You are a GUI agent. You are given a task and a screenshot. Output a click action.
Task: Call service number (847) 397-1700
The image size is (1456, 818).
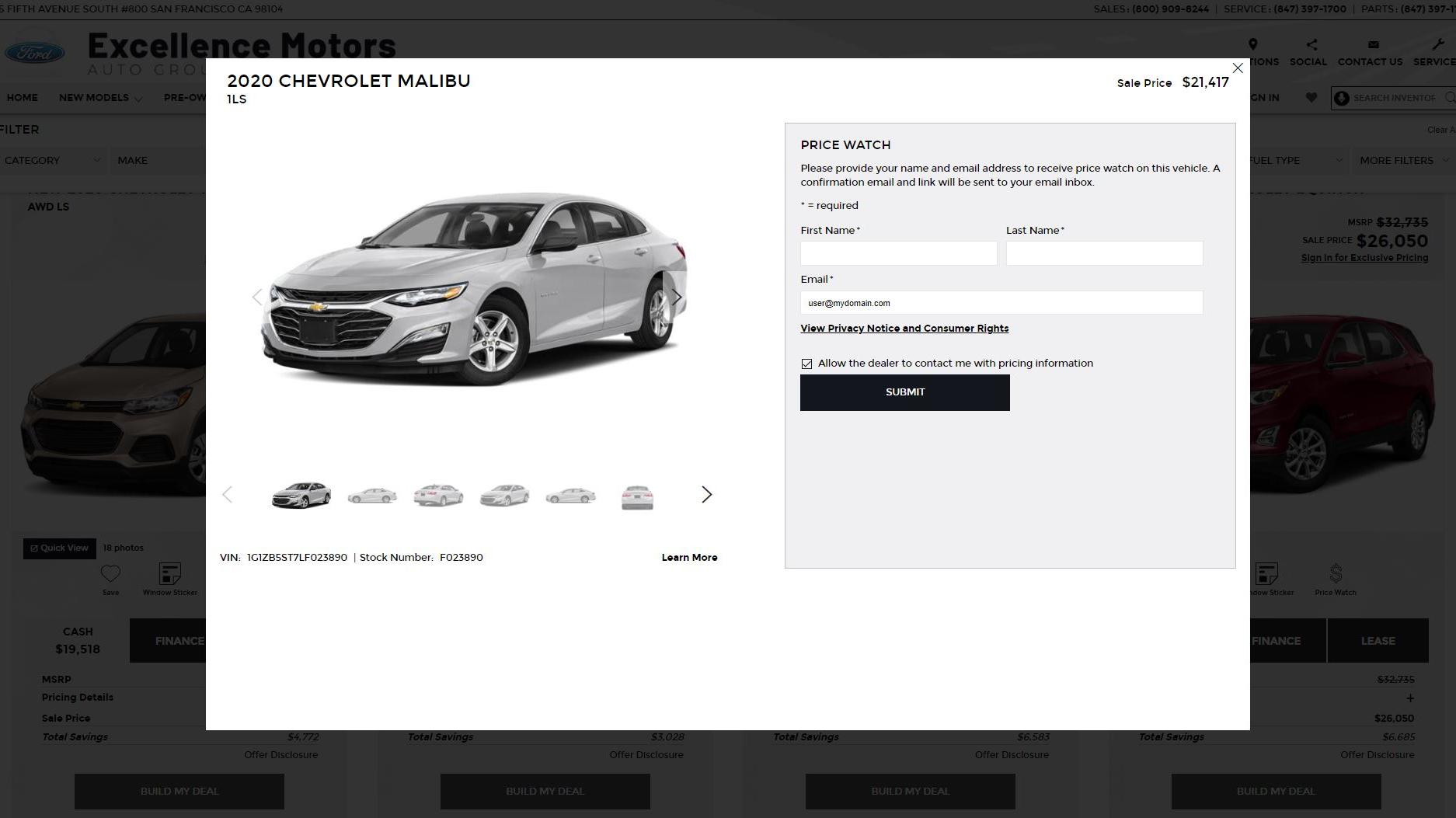click(x=1310, y=9)
